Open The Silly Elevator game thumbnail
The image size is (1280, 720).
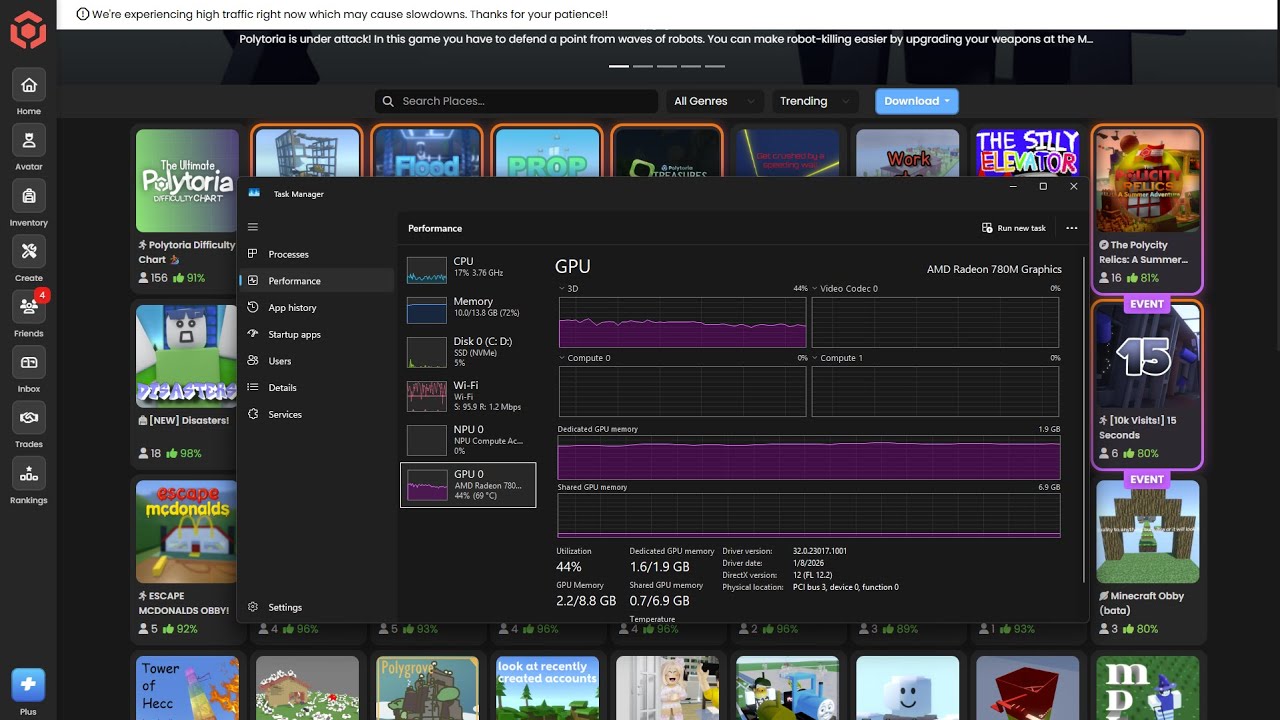pos(1027,154)
